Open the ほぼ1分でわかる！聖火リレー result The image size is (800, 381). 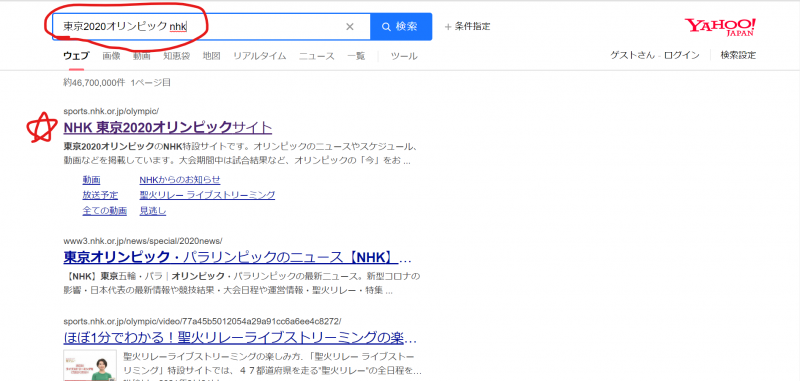pos(240,338)
